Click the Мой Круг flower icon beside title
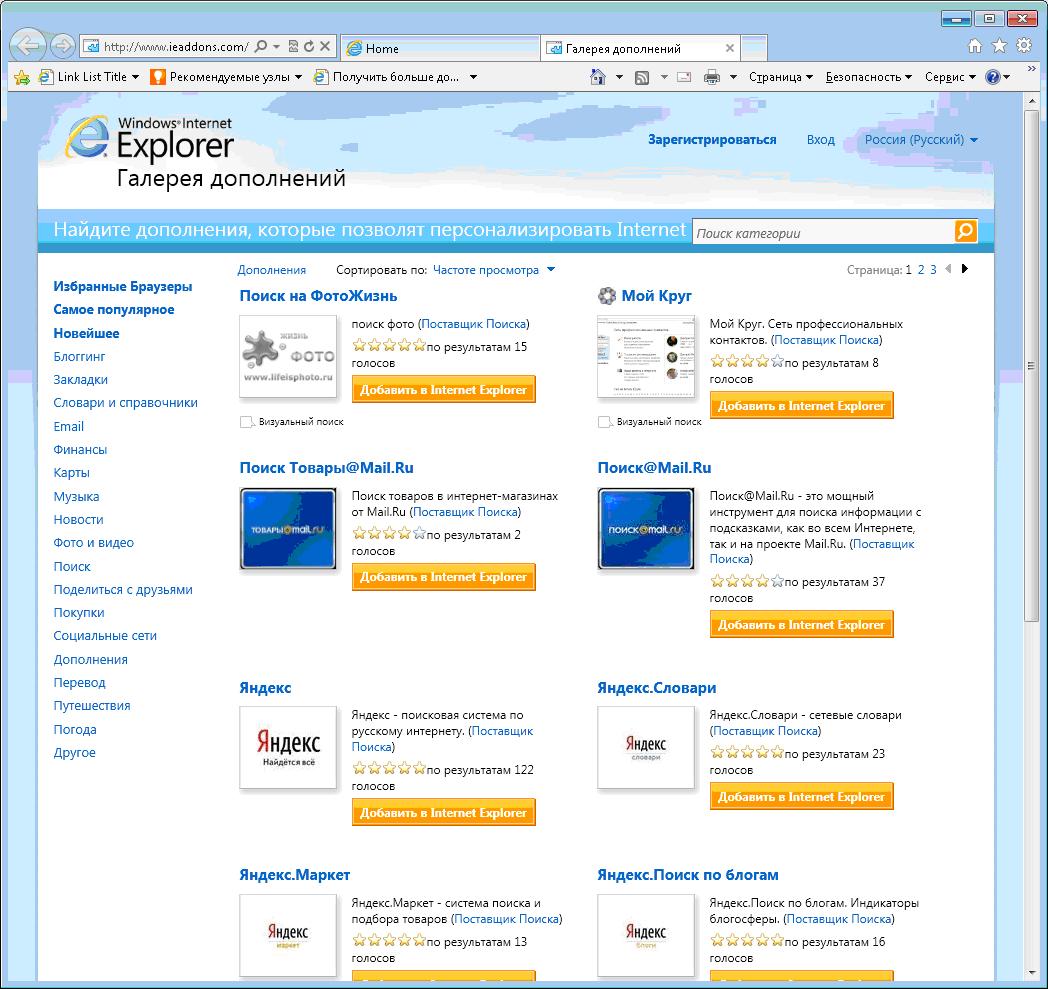The image size is (1048, 989). 606,295
